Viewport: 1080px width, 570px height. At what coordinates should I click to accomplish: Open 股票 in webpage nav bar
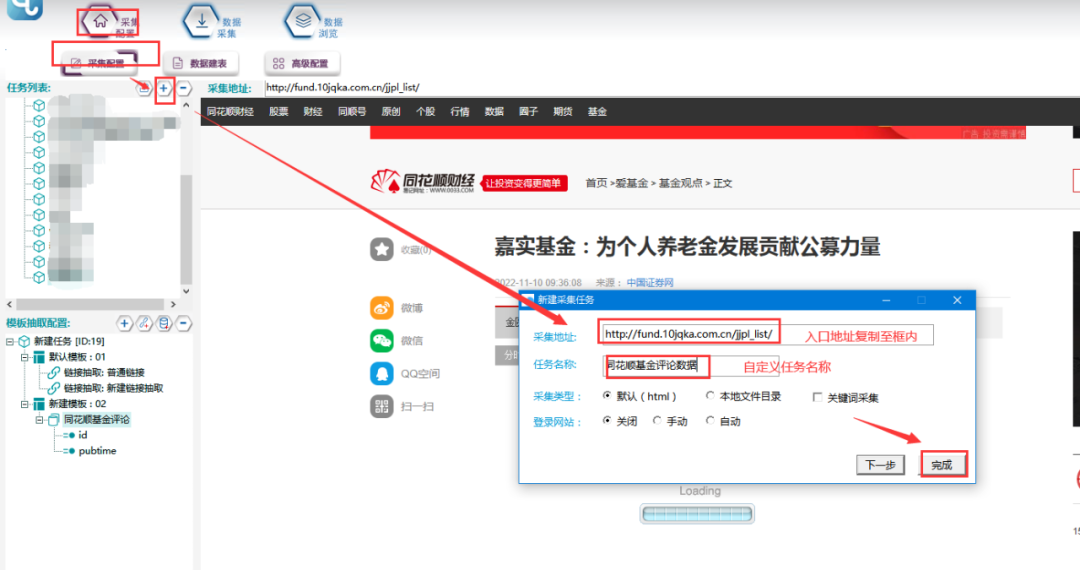(x=278, y=112)
